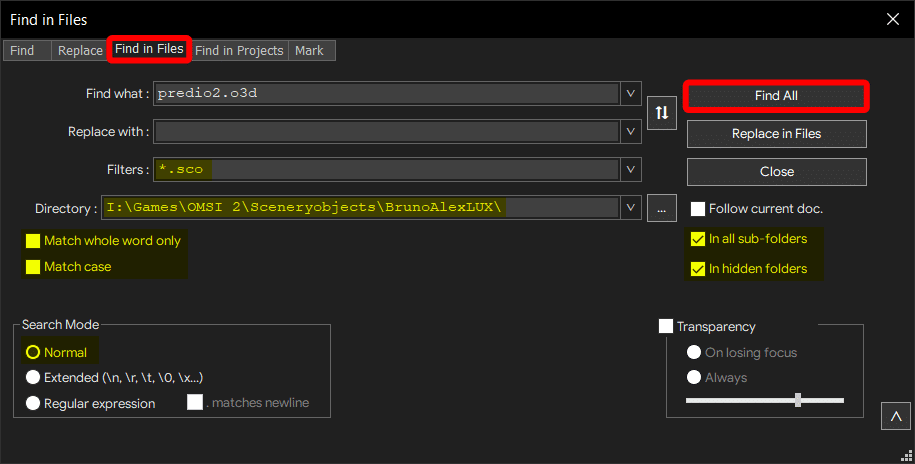This screenshot has width=915, height=464.
Task: Switch to the Replace tab
Action: coord(80,50)
